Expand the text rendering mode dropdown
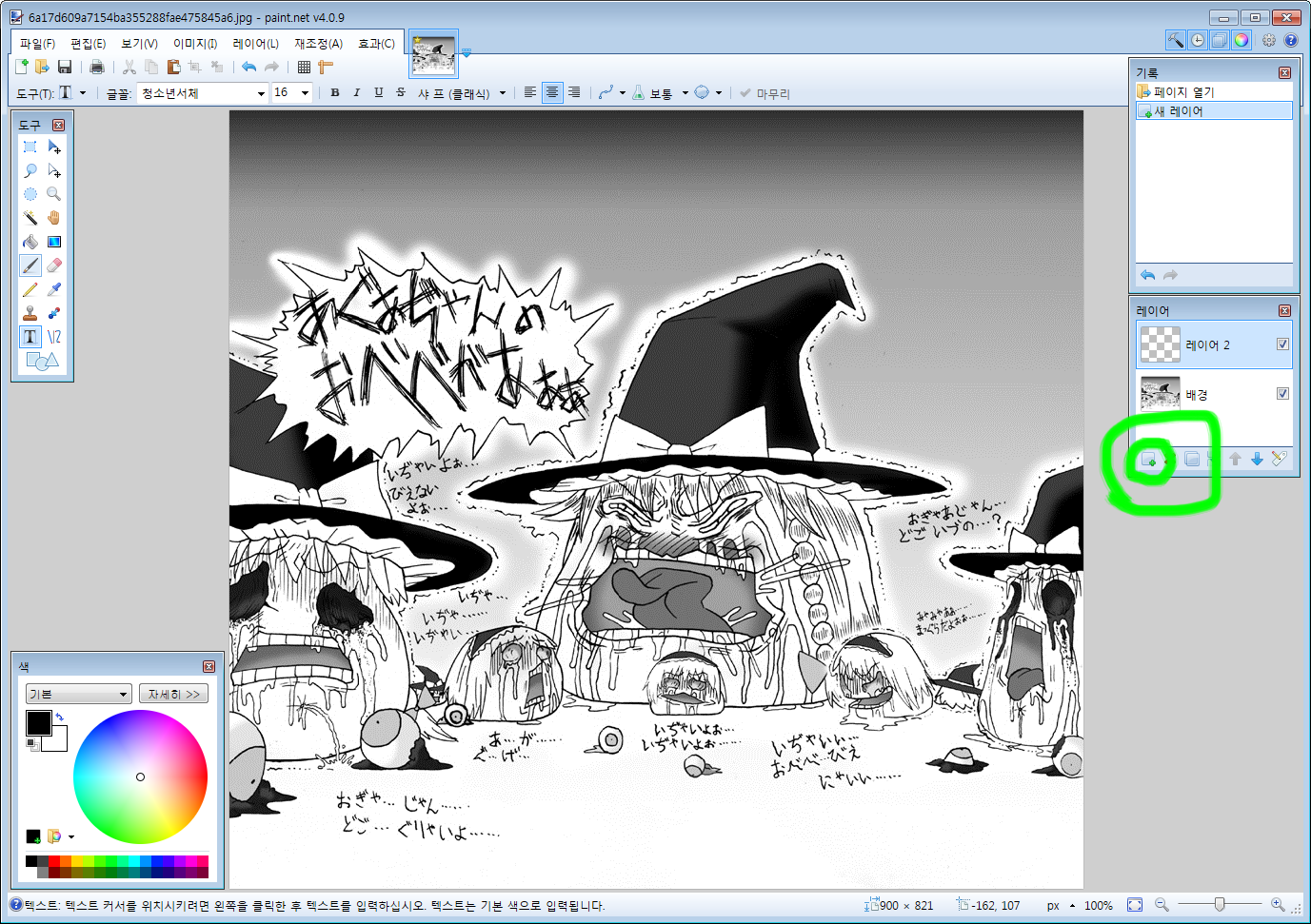Screen dimensions: 1311x924 point(503,93)
